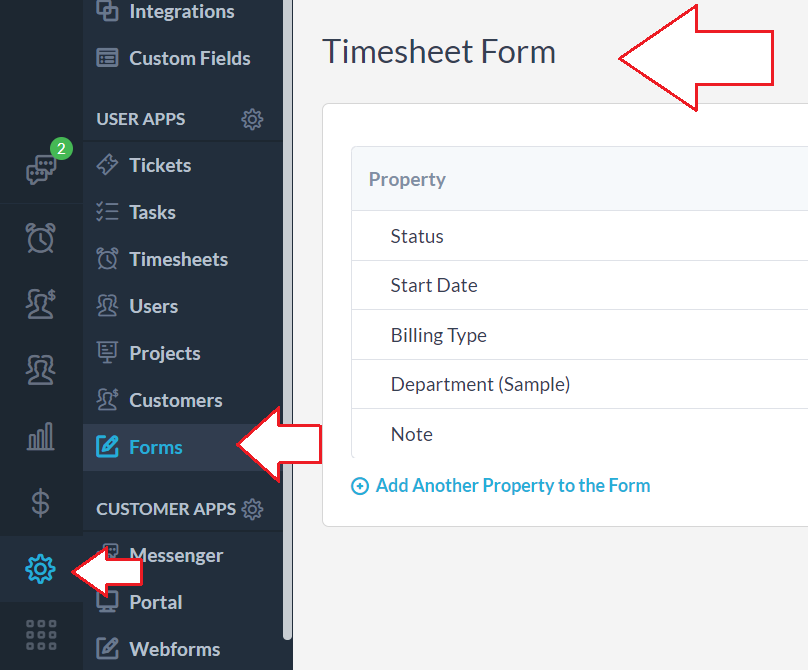Open the blue settings gear icon
Image resolution: width=808 pixels, height=670 pixels.
point(41,569)
